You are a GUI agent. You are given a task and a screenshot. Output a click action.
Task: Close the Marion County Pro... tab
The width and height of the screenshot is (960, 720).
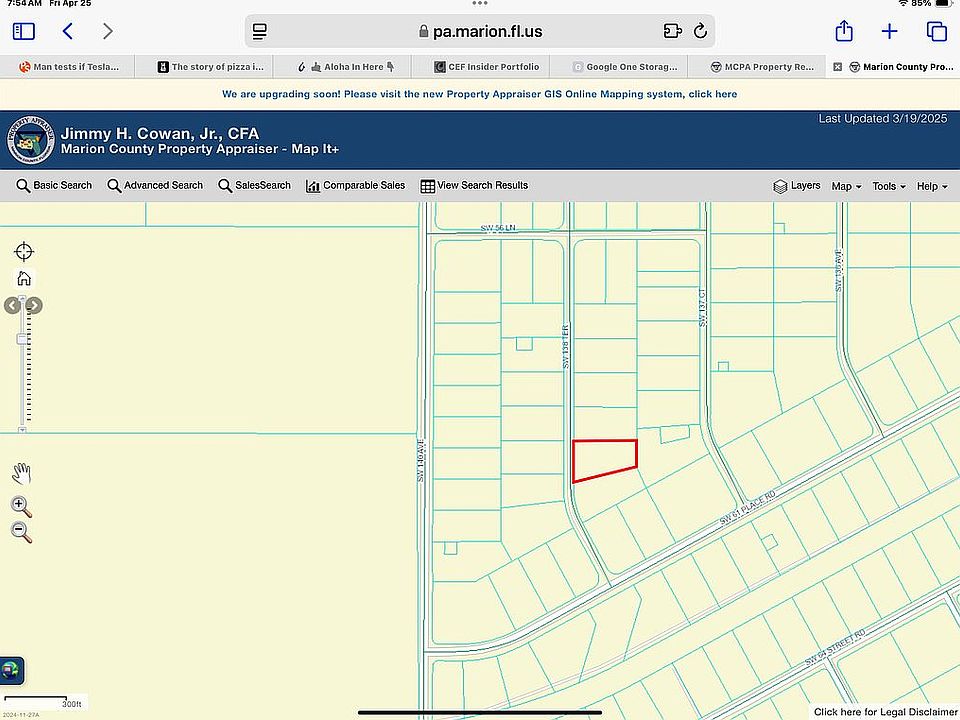(838, 67)
